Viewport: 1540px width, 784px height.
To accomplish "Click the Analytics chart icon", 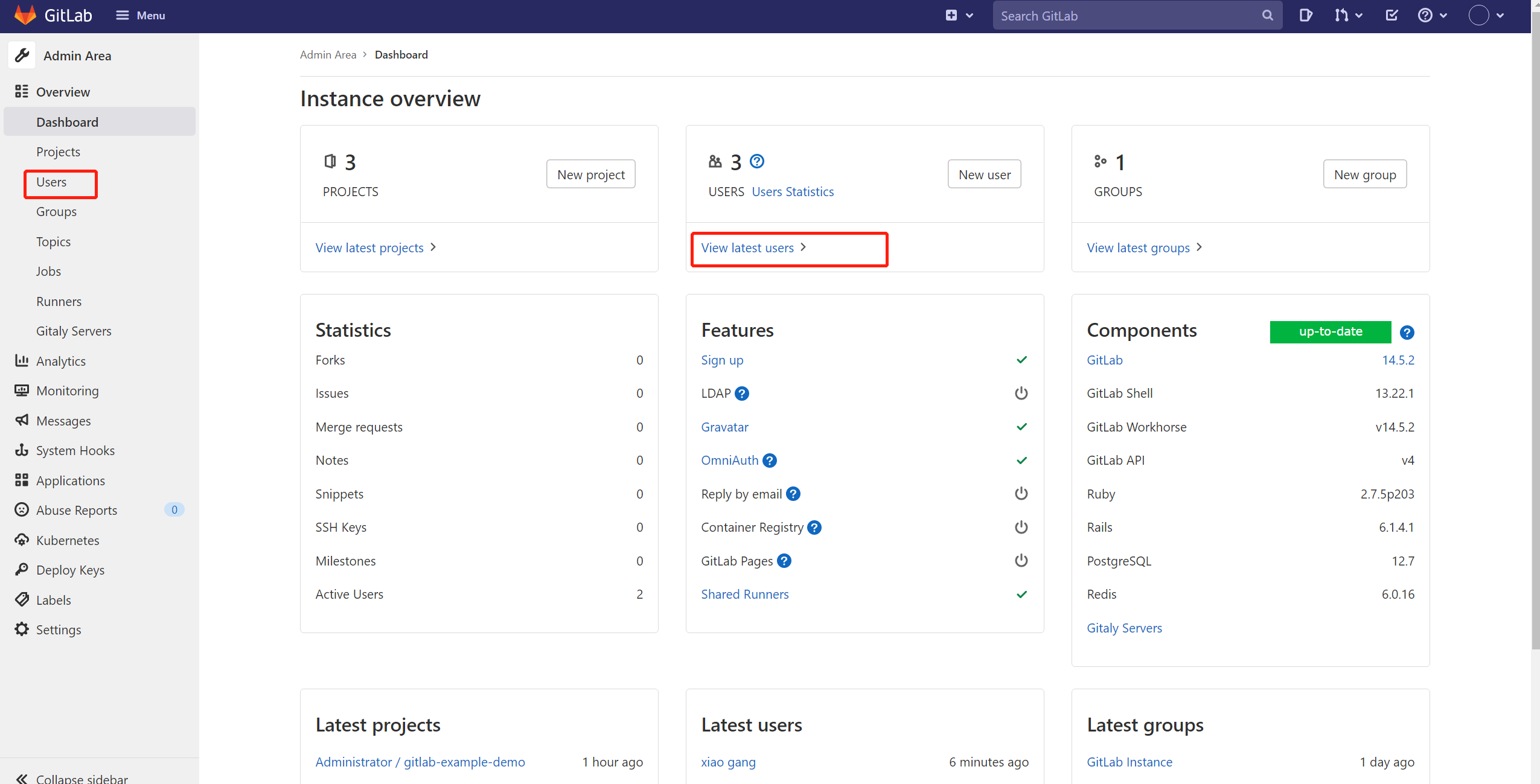I will (x=22, y=360).
